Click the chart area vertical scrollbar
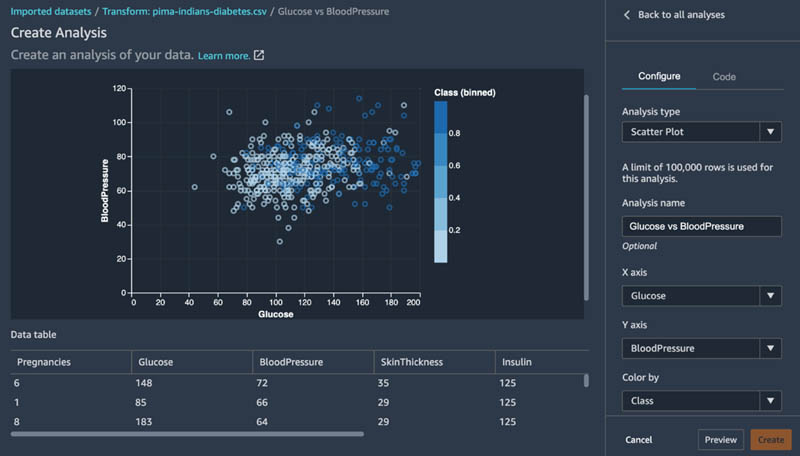The height and width of the screenshot is (456, 800). [x=586, y=197]
